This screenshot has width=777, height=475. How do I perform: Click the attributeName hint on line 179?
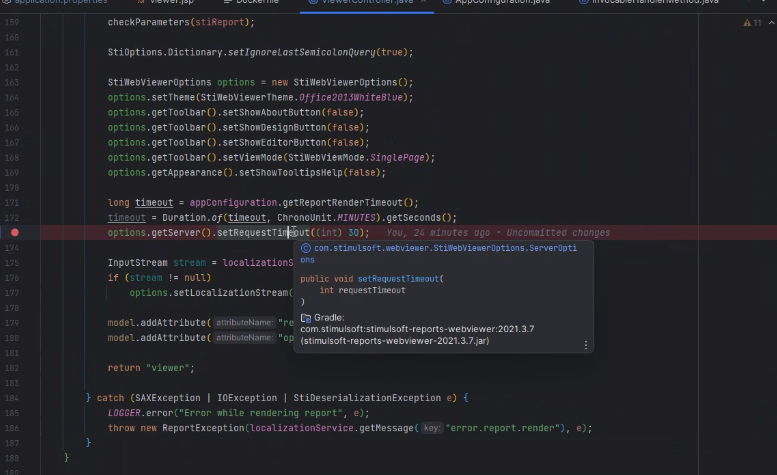click(x=244, y=323)
